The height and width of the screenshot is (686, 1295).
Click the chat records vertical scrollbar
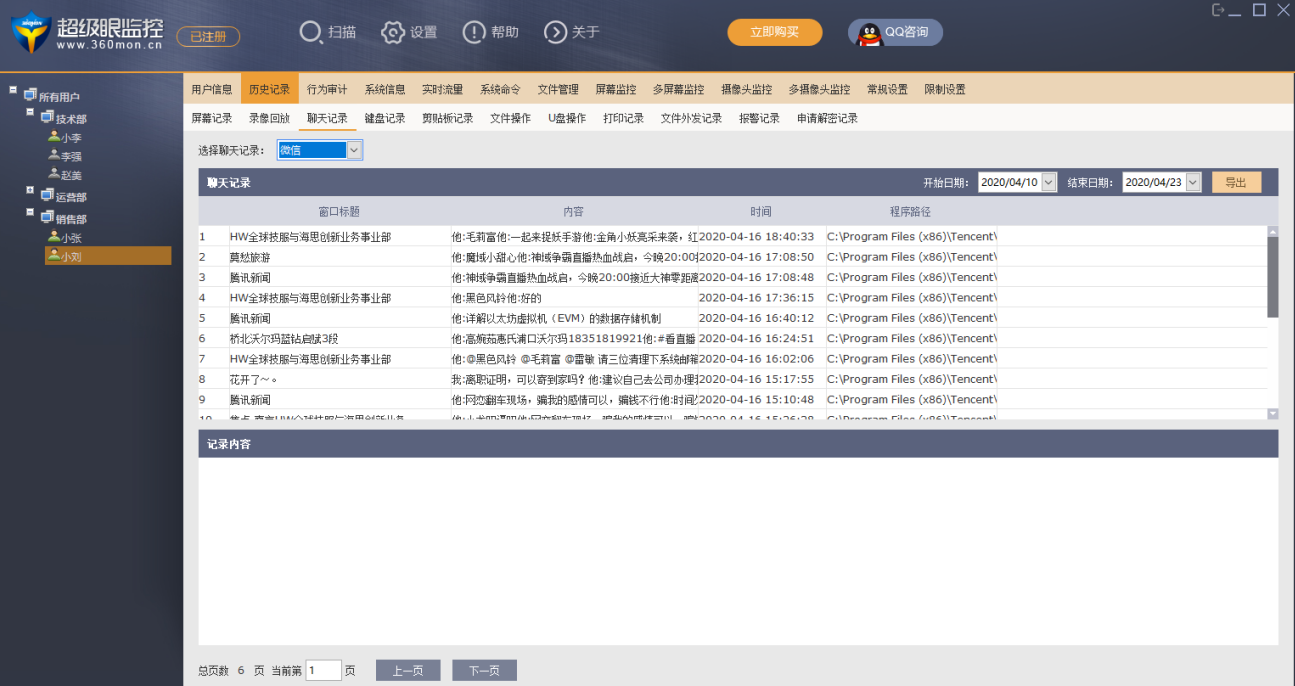pos(1272,277)
